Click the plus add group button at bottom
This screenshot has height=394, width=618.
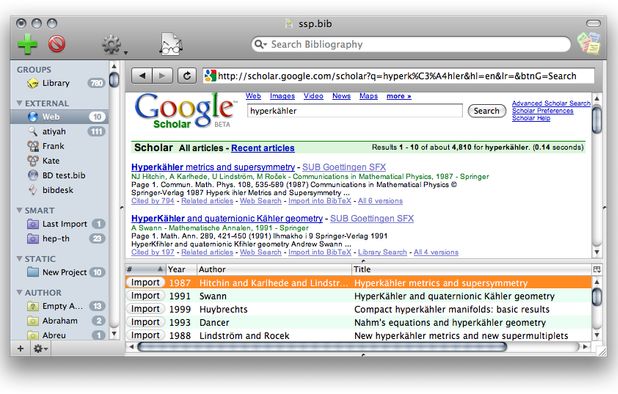click(20, 349)
